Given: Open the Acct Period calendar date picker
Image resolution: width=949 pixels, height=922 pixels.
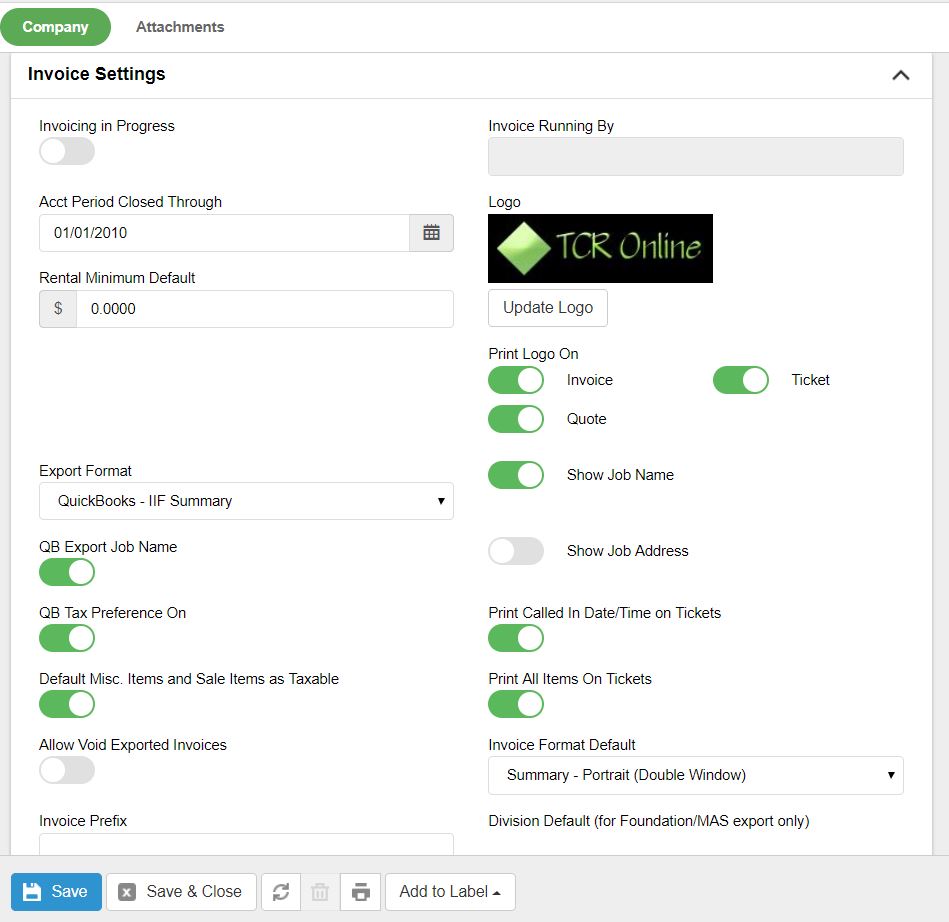Looking at the screenshot, I should [x=431, y=233].
